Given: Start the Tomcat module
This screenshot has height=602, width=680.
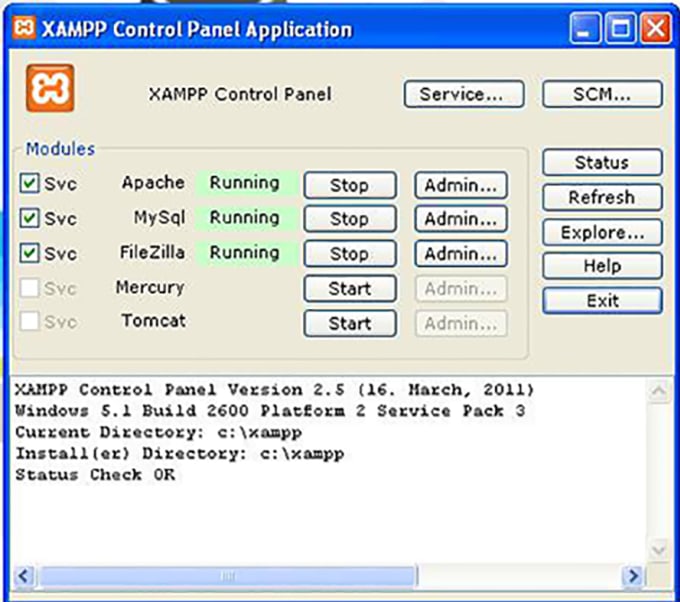Looking at the screenshot, I should [x=350, y=323].
